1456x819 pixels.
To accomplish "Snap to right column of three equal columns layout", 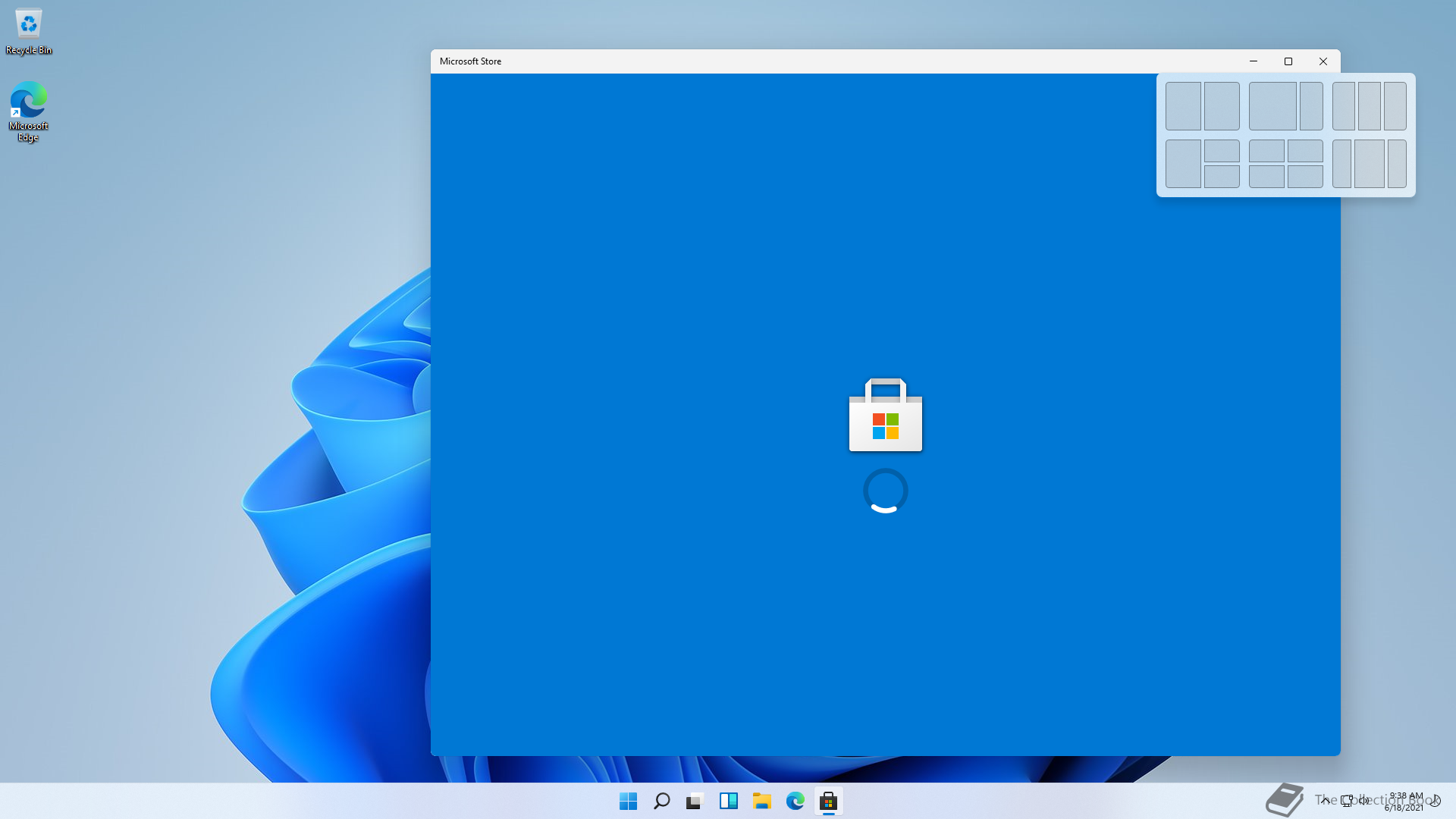I will [x=1395, y=106].
